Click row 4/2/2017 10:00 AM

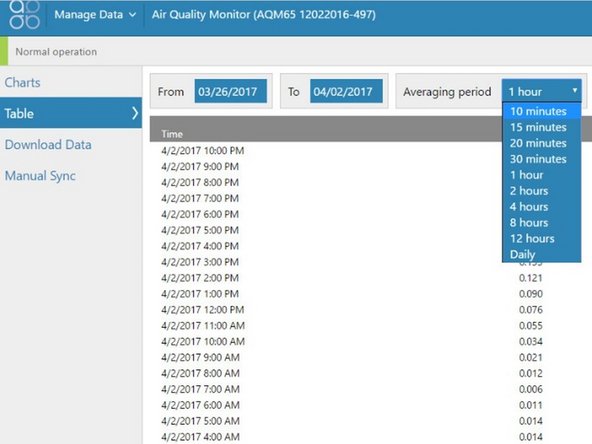[203, 341]
